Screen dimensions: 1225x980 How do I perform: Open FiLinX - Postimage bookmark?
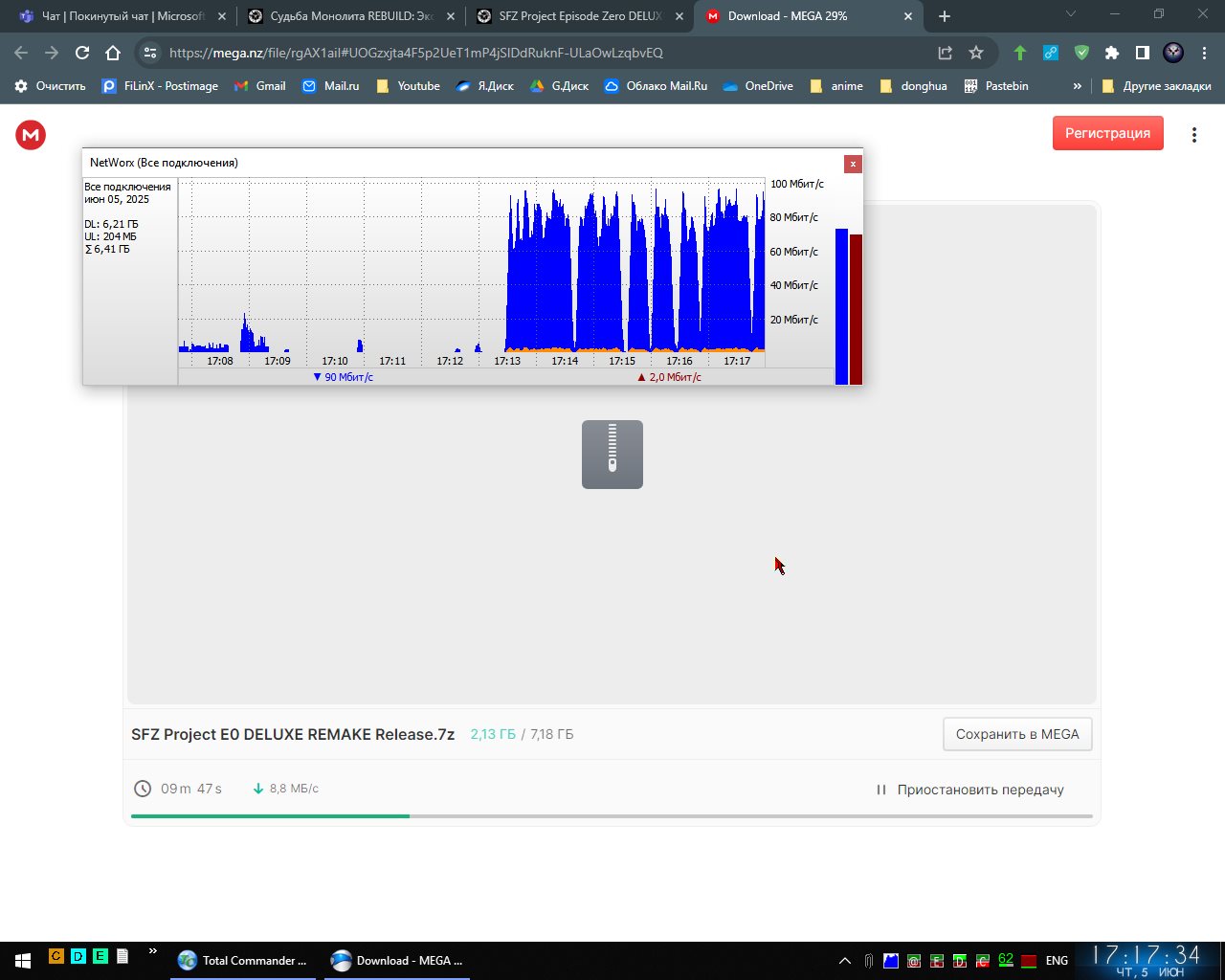[x=160, y=86]
